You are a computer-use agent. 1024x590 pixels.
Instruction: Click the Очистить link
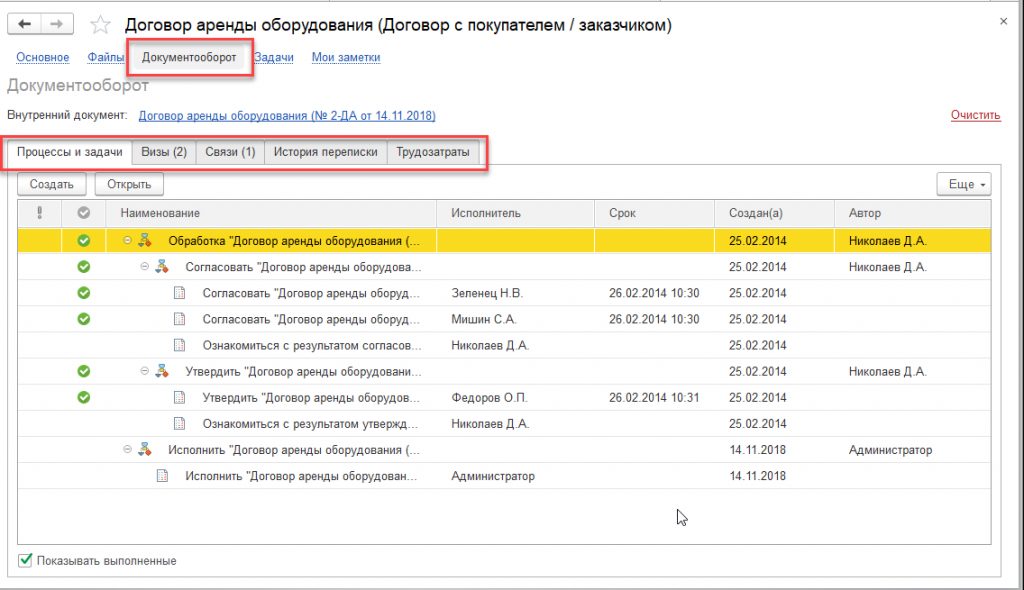(975, 115)
